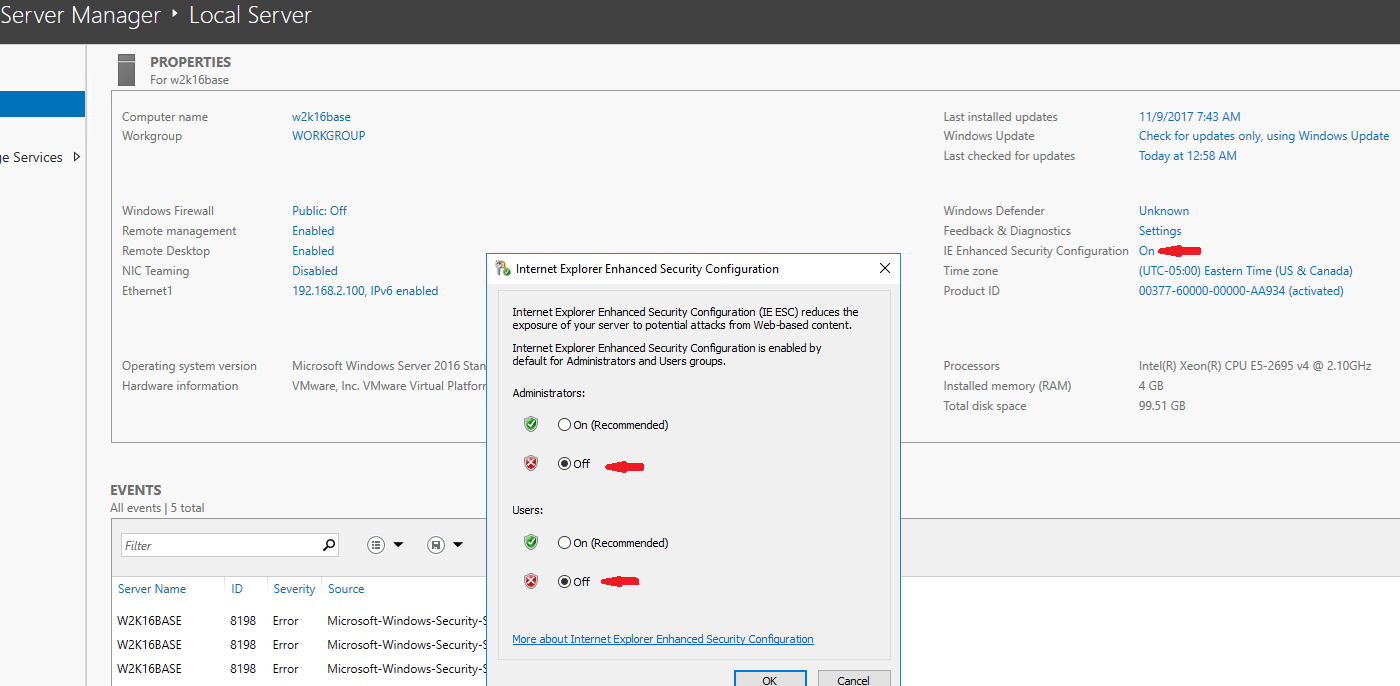
Task: Sort events by the Severity column
Action: point(294,589)
